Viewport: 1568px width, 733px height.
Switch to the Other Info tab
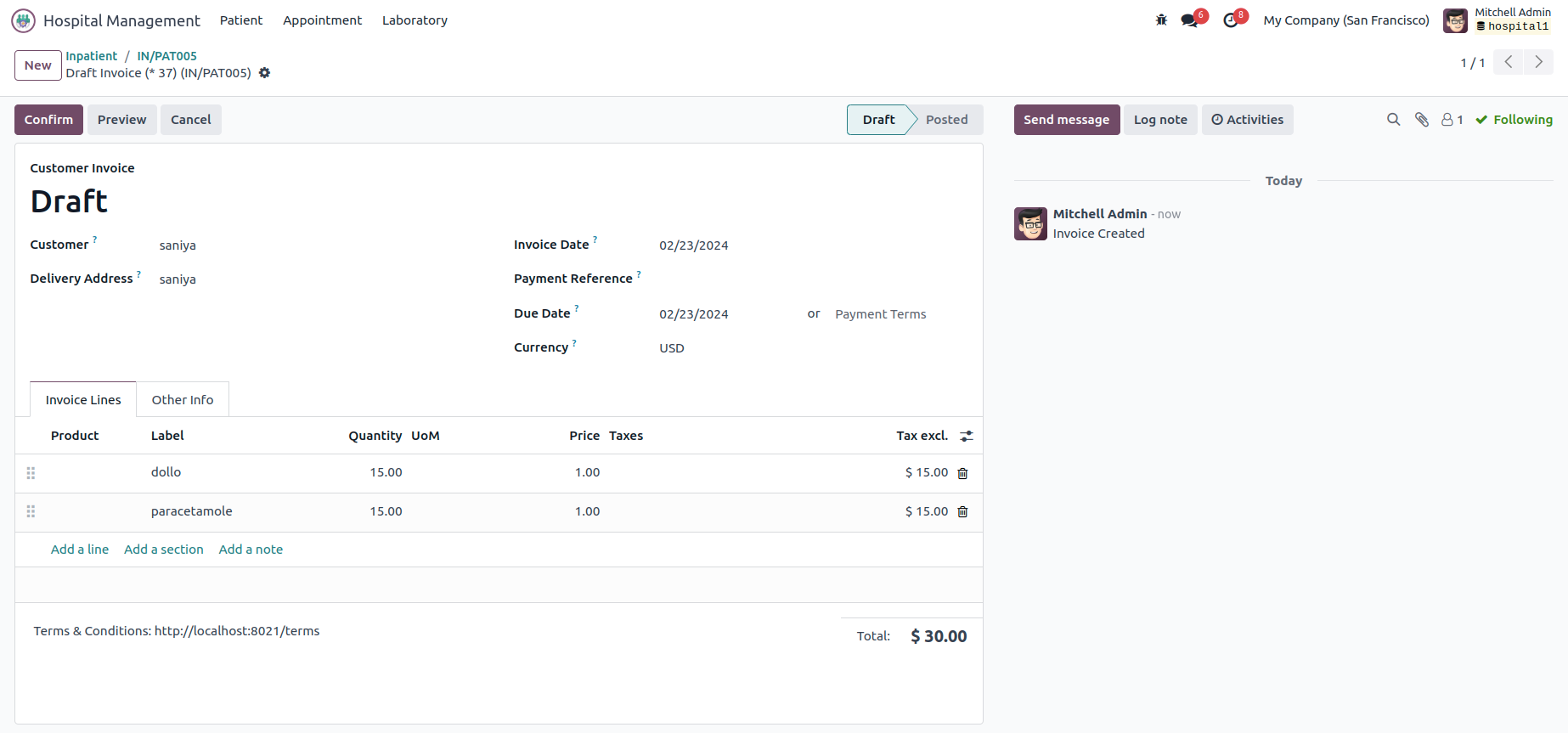coord(183,400)
